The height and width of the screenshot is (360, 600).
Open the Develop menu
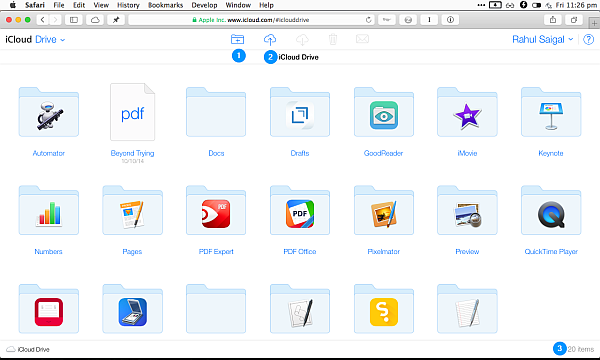click(204, 5)
